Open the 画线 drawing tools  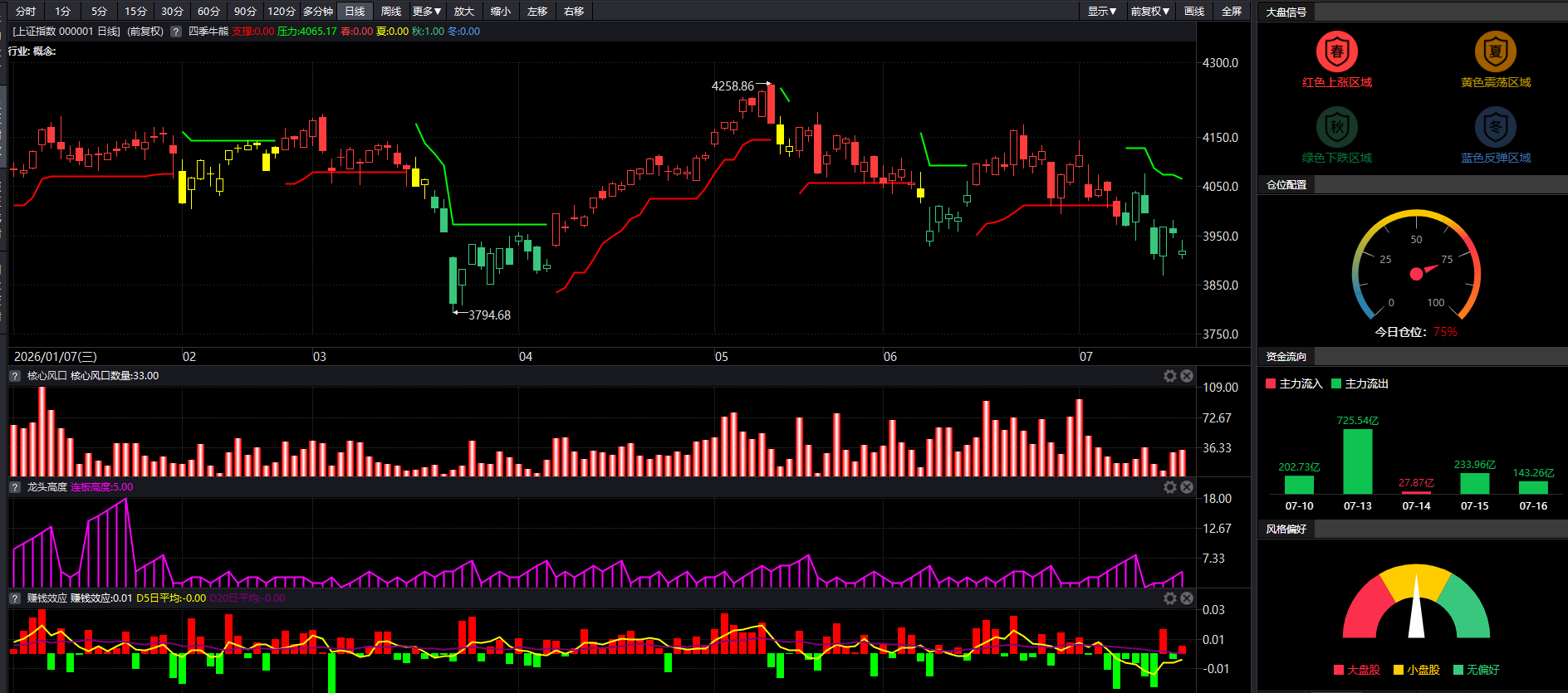(1194, 11)
